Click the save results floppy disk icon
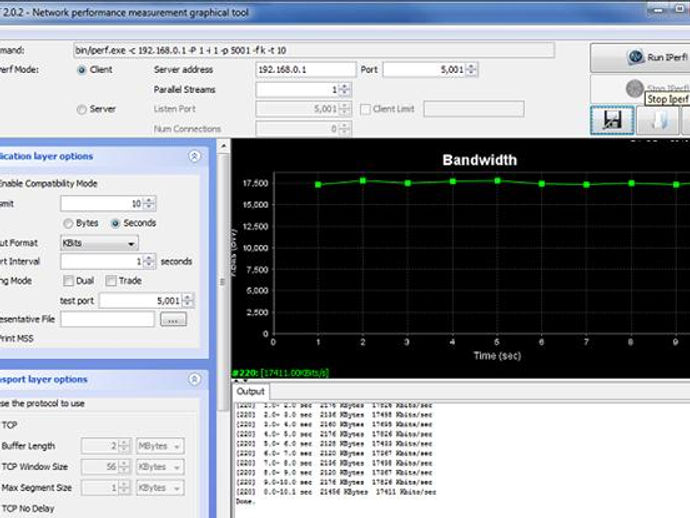This screenshot has width=690, height=518. (612, 120)
